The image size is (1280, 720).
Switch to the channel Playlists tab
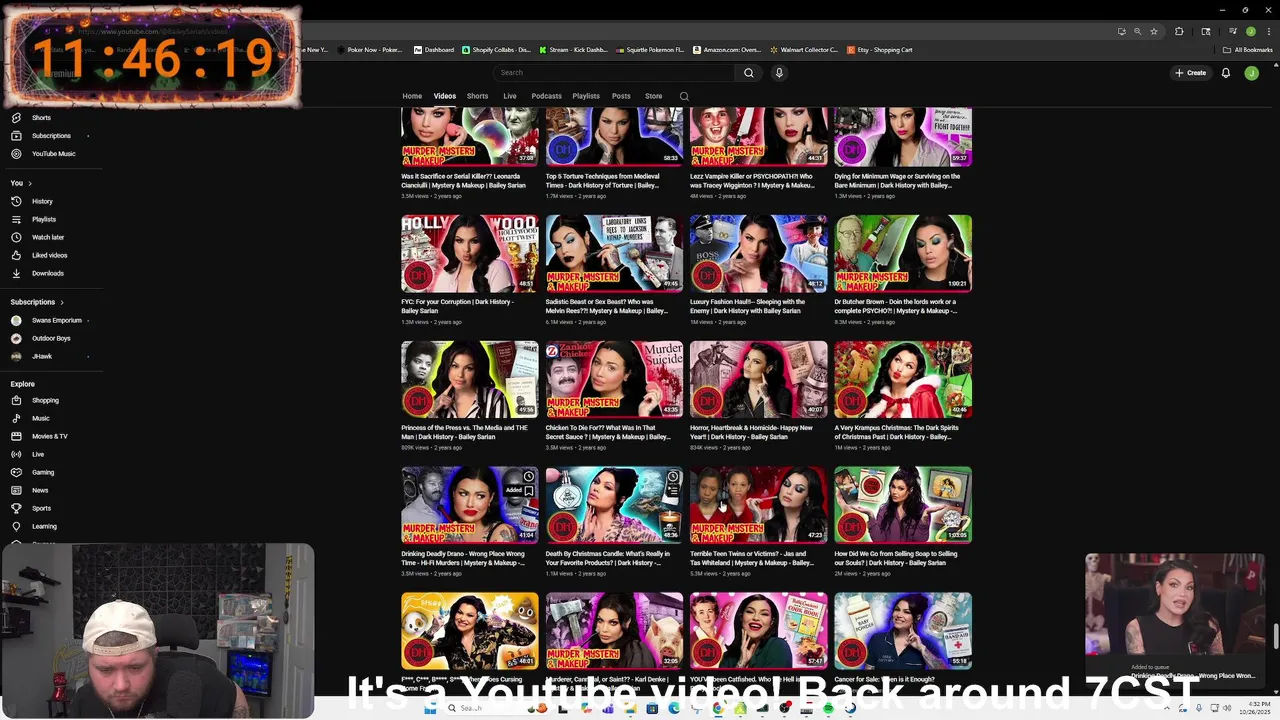(x=586, y=96)
